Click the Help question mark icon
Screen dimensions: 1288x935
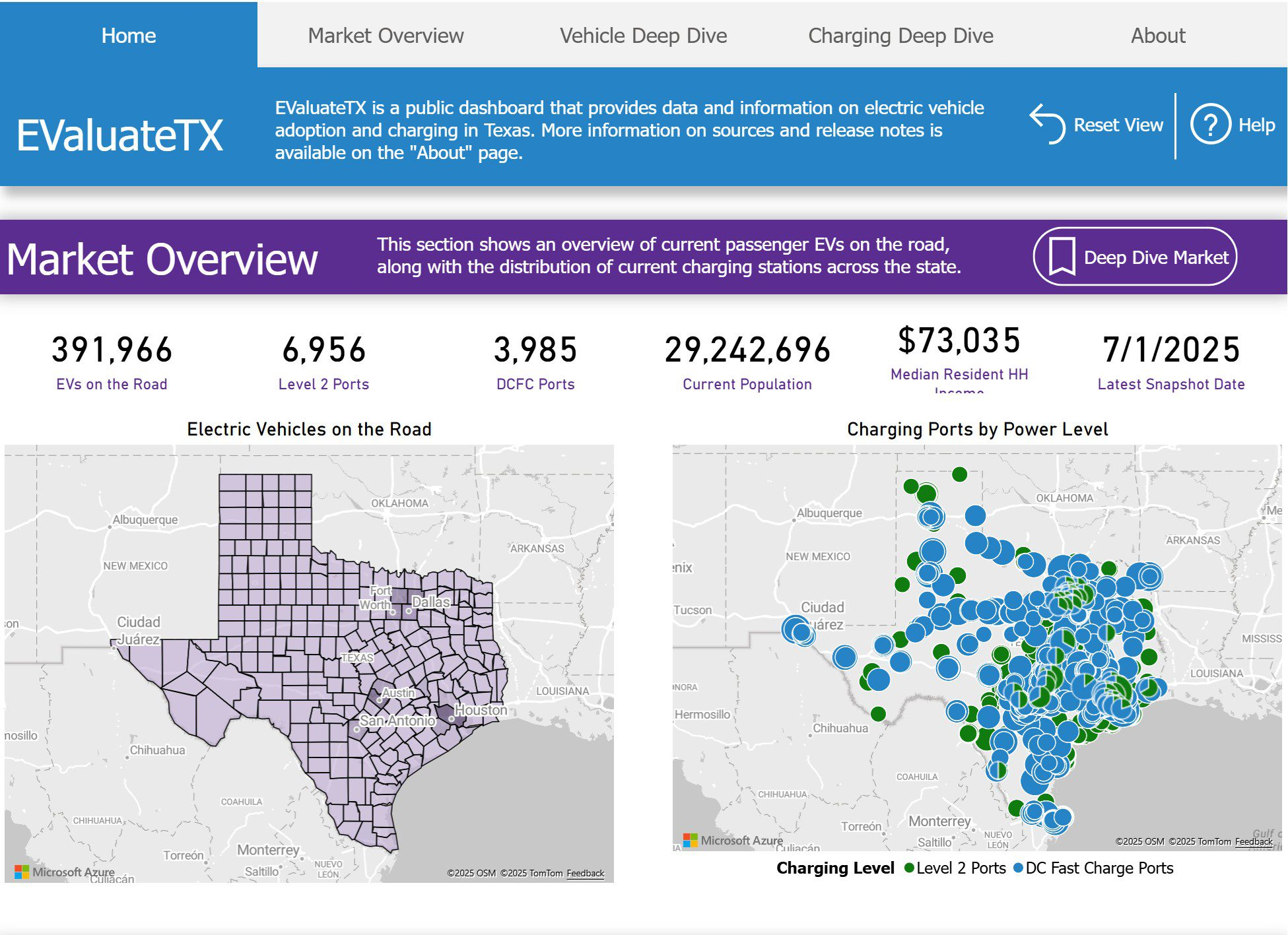[1209, 125]
